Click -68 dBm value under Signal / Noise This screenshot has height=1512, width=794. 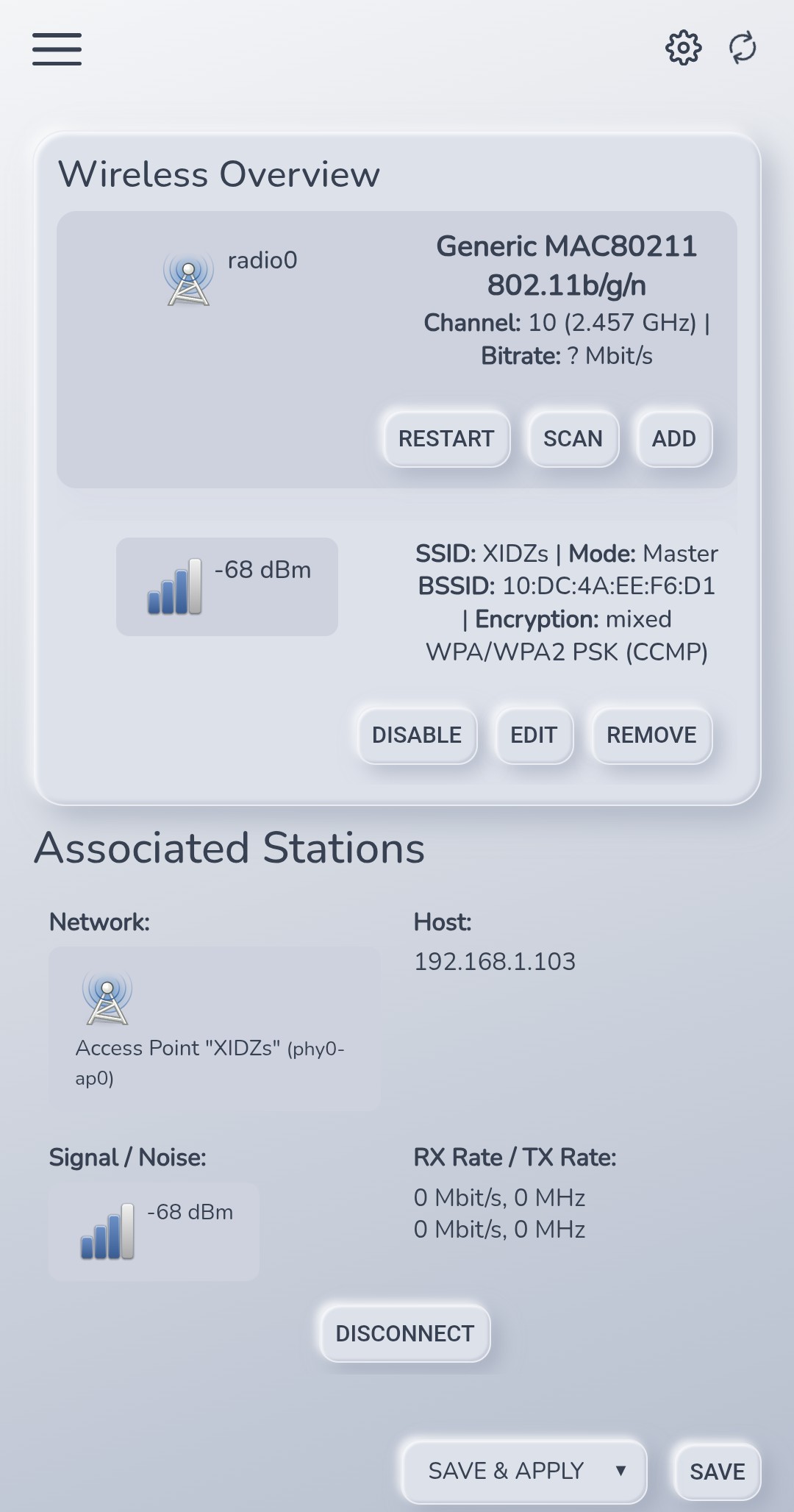click(x=190, y=1212)
